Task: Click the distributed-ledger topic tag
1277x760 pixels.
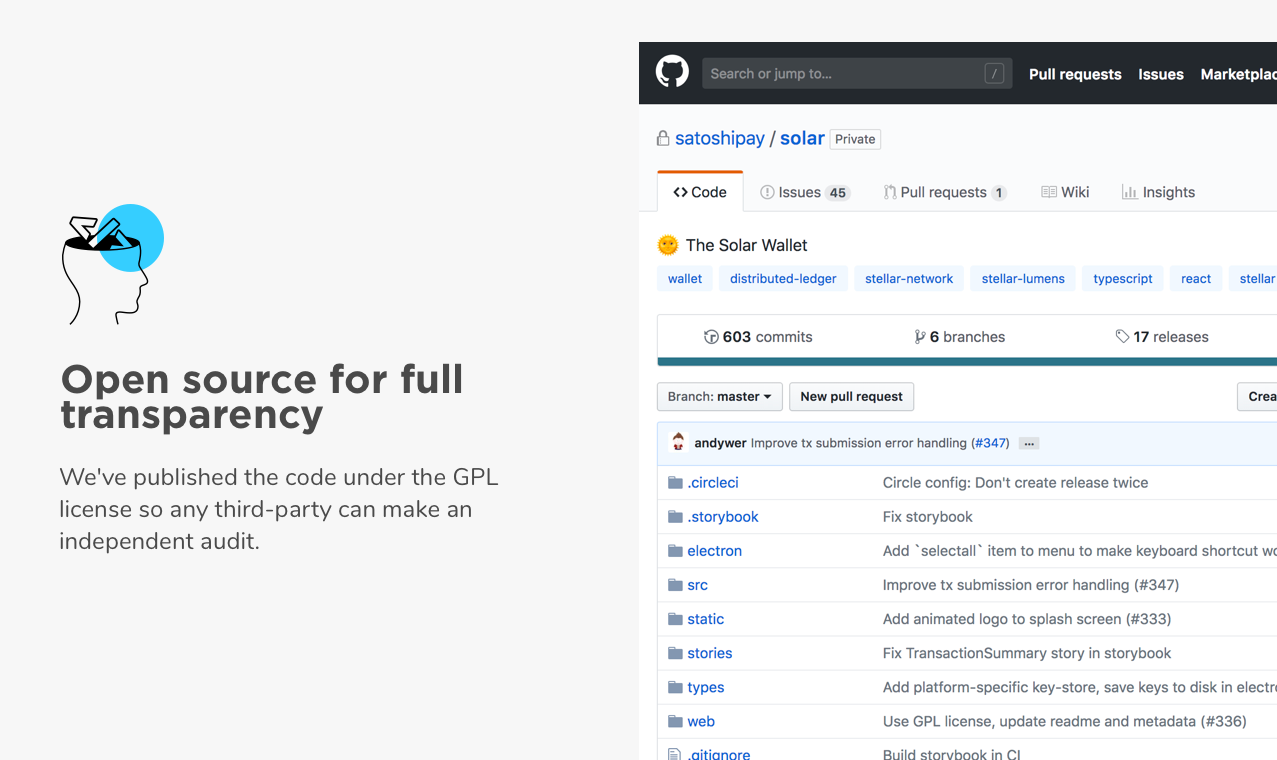Action: (x=783, y=279)
